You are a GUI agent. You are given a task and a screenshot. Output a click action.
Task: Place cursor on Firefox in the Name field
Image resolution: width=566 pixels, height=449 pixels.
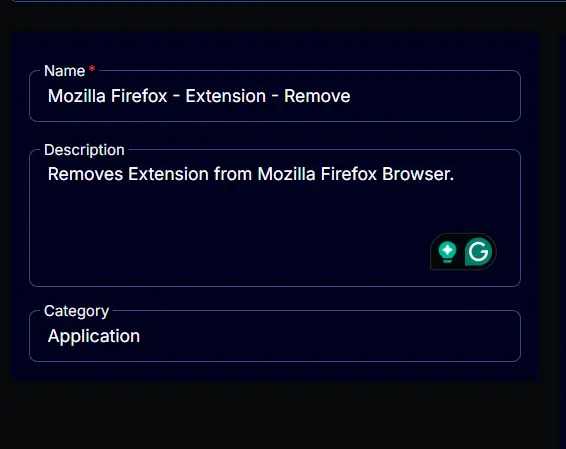(x=139, y=96)
